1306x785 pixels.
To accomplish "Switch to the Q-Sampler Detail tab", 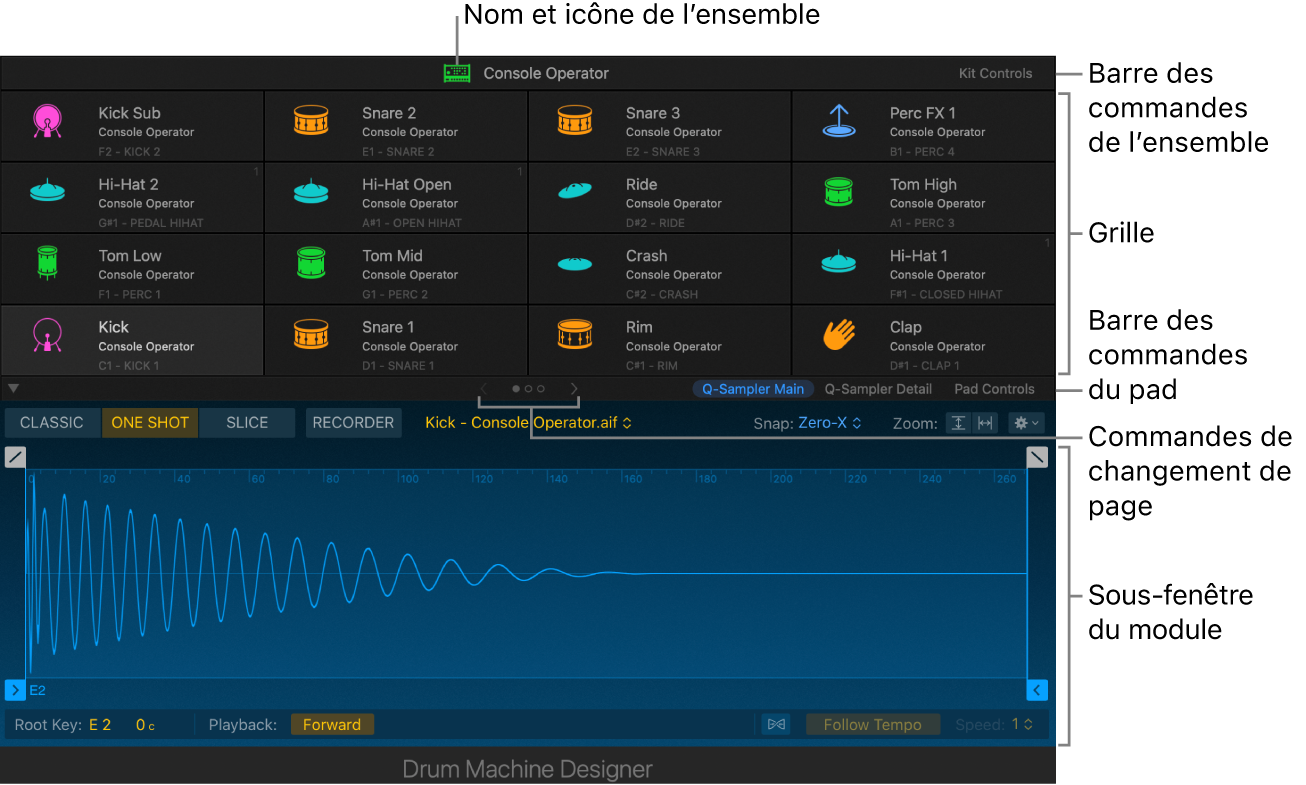I will 878,389.
